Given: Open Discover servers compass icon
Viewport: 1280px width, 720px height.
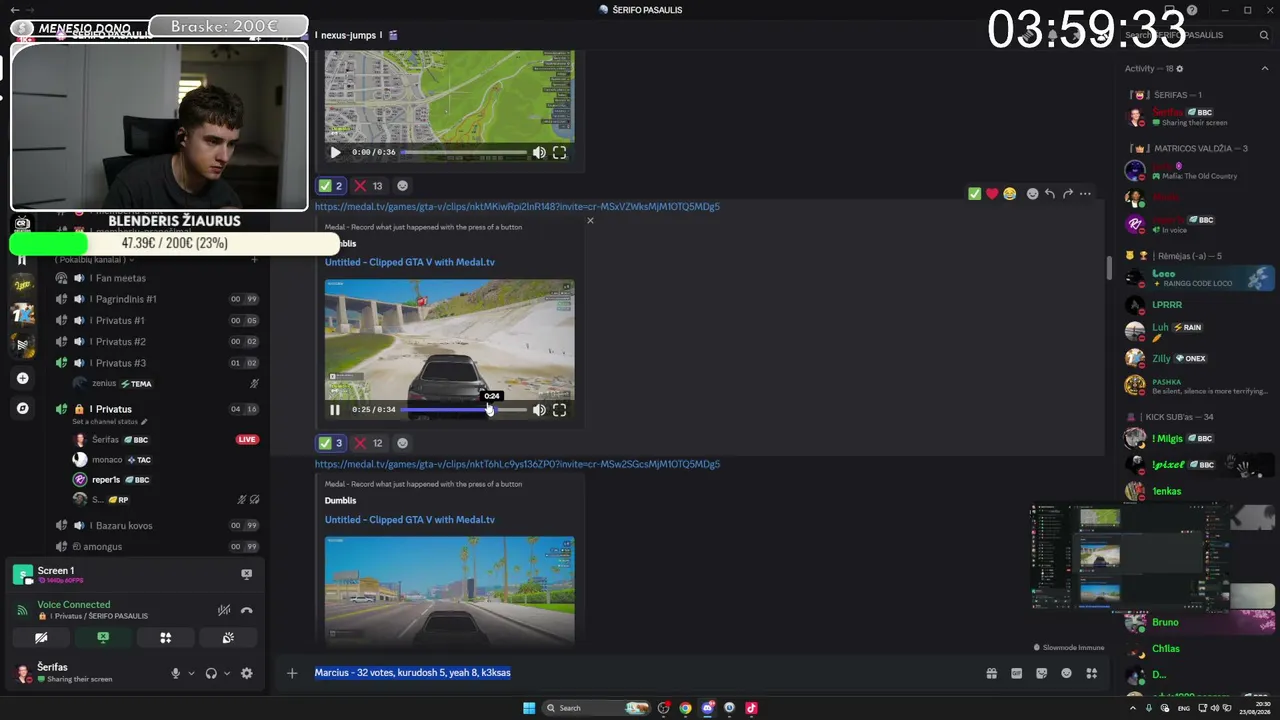Looking at the screenshot, I should [x=22, y=408].
